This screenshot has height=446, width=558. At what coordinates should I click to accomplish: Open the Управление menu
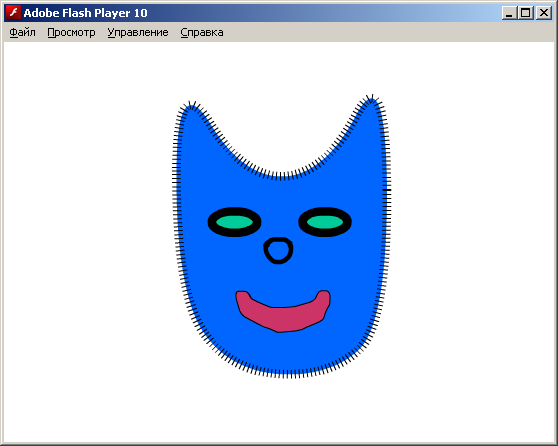coord(138,32)
